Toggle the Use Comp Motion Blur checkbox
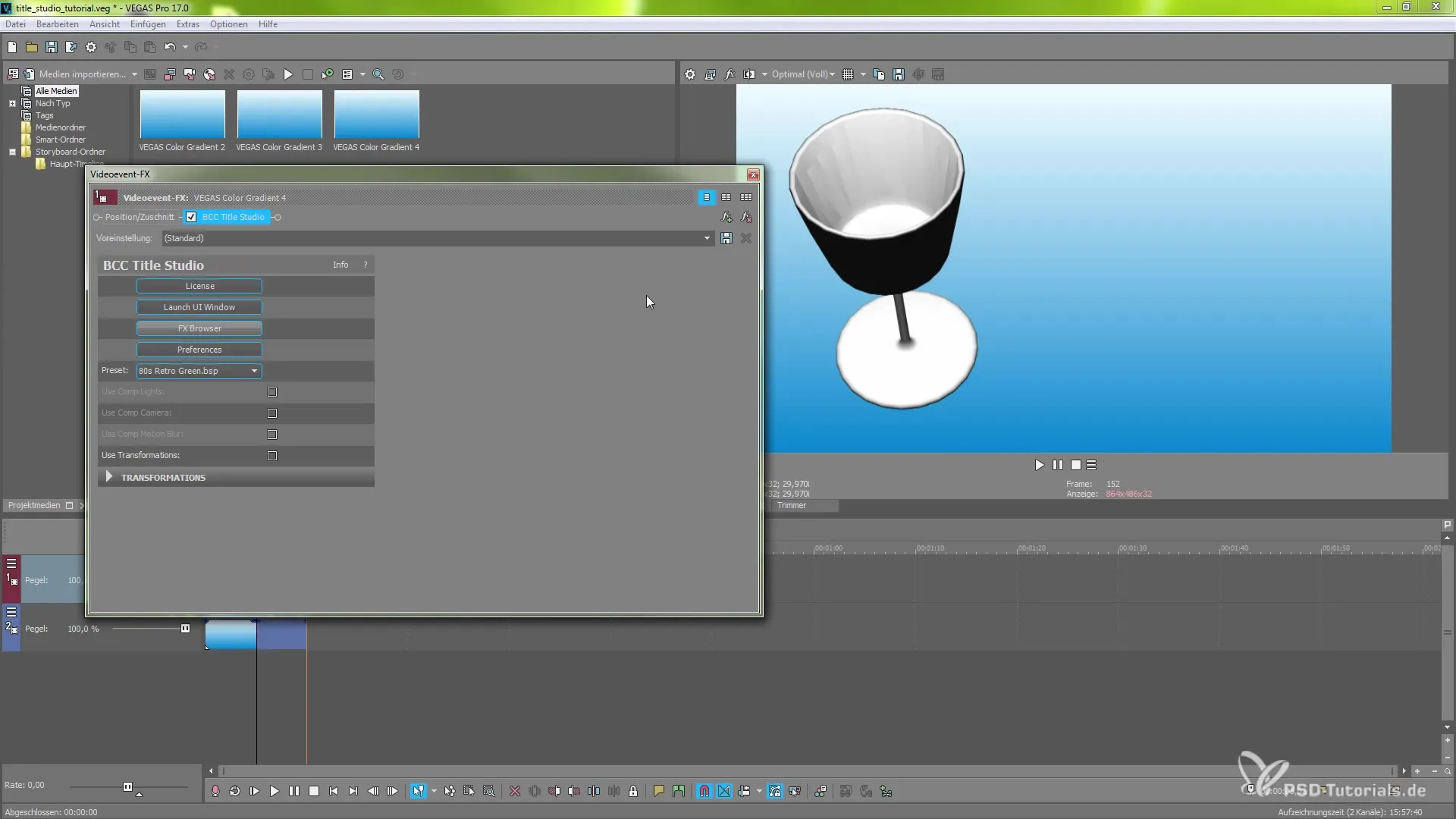Image resolution: width=1456 pixels, height=819 pixels. click(272, 435)
